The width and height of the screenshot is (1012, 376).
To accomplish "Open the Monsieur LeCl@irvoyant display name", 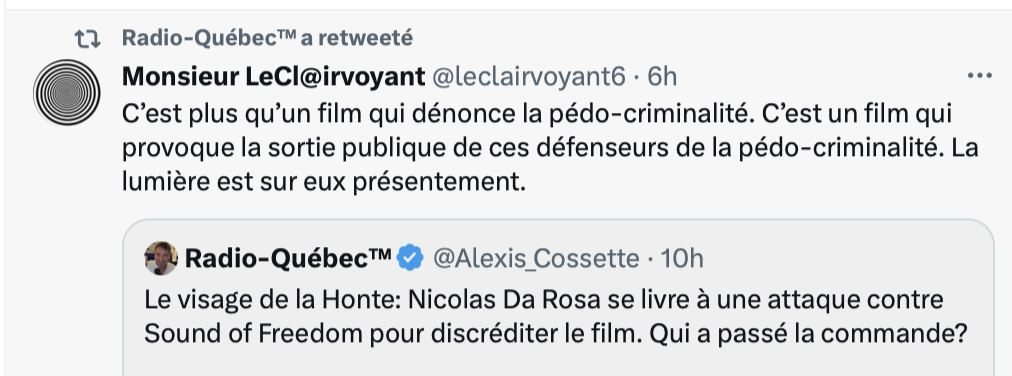I will [273, 77].
